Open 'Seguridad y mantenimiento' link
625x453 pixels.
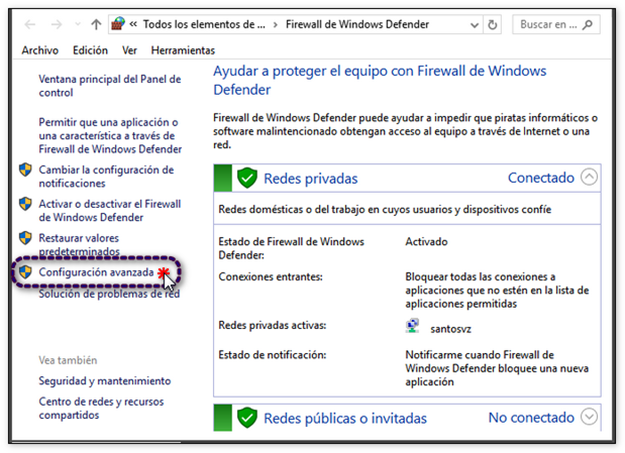pyautogui.click(x=104, y=381)
